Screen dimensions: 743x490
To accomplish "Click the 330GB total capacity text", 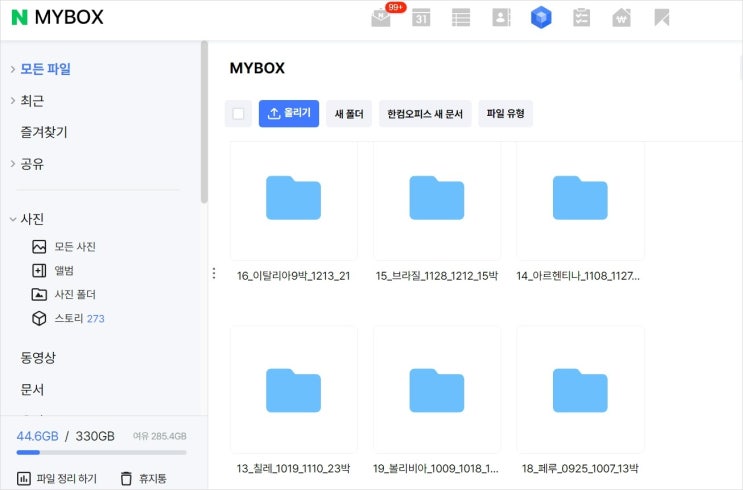I will pos(95,436).
